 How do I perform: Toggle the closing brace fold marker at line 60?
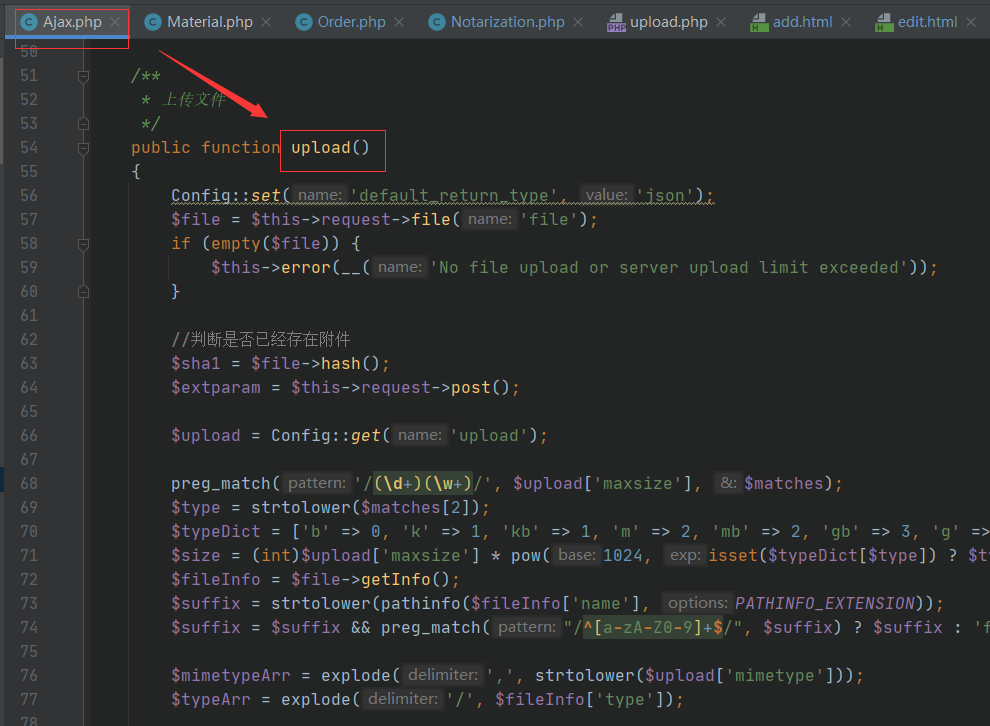(x=83, y=292)
